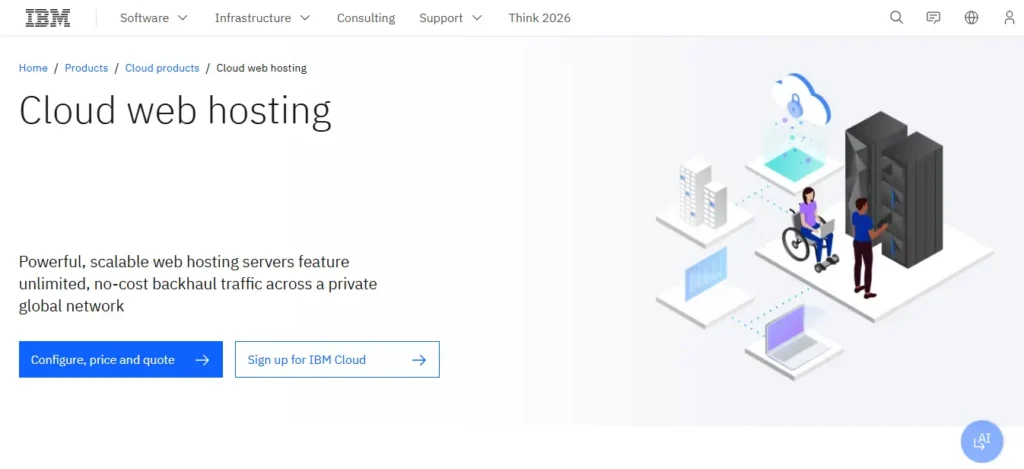
Task: Open the user profile icon
Action: click(1010, 18)
